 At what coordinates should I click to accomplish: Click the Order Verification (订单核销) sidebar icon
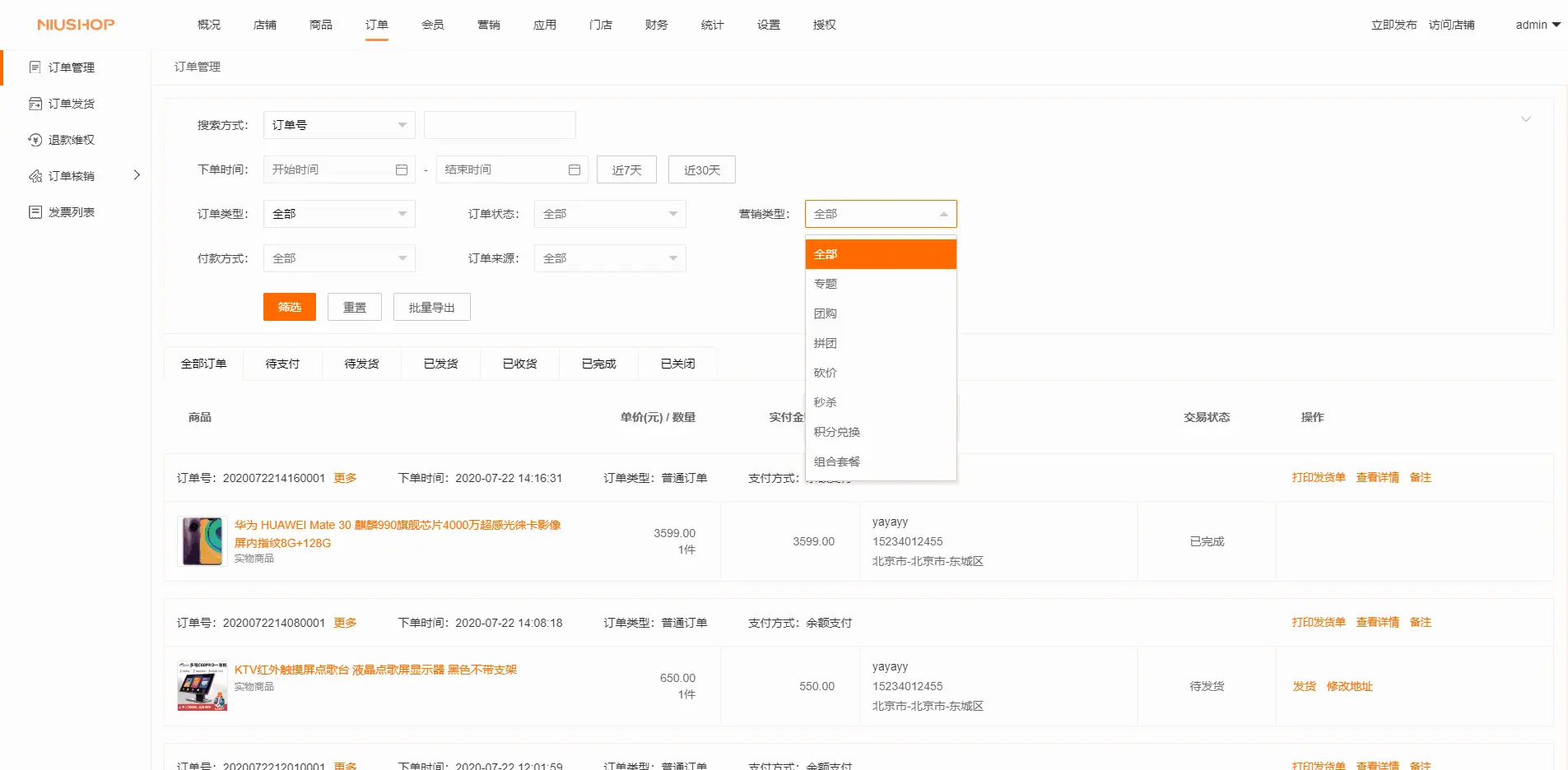35,176
